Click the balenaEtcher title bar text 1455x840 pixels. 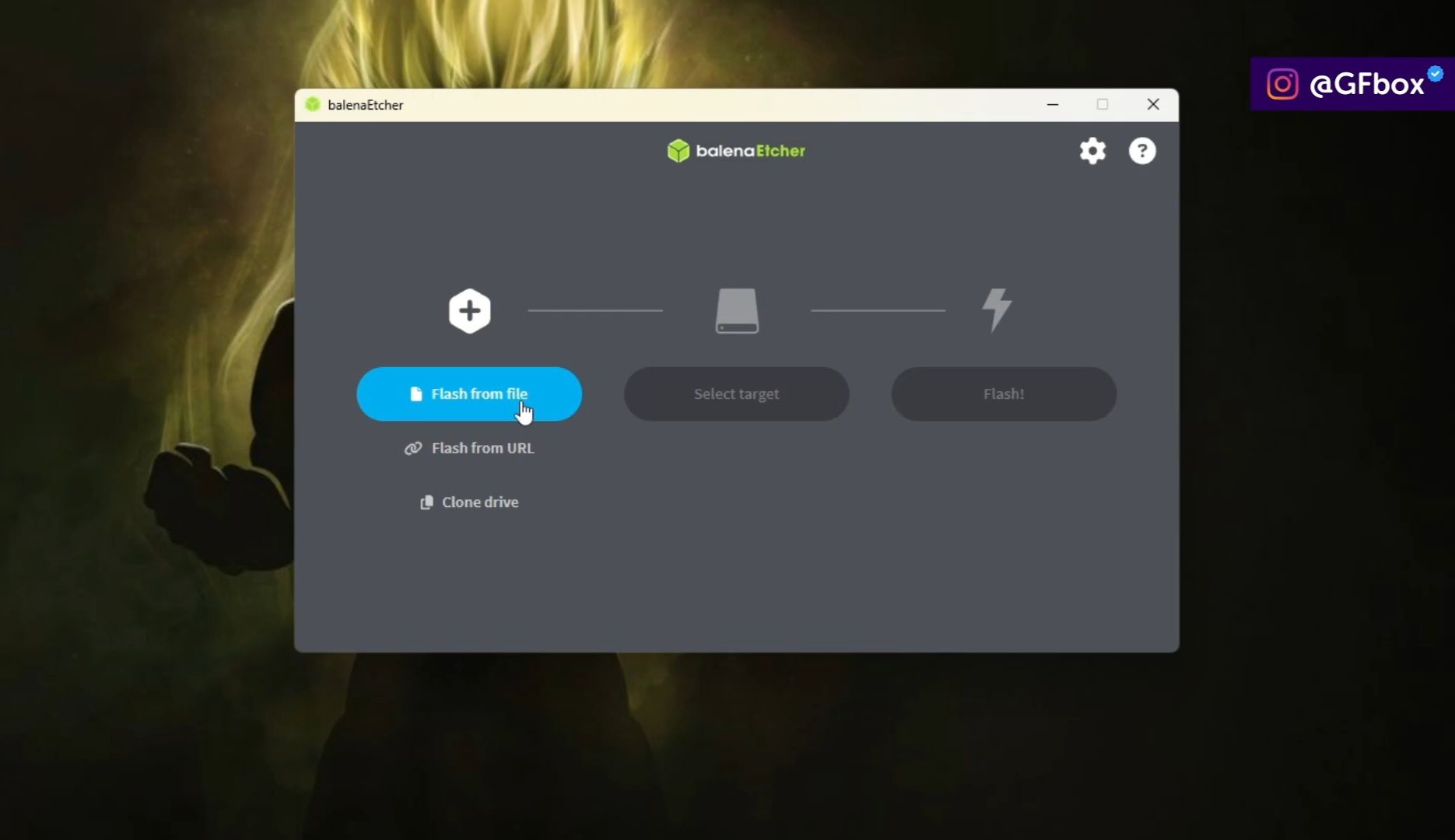point(366,104)
